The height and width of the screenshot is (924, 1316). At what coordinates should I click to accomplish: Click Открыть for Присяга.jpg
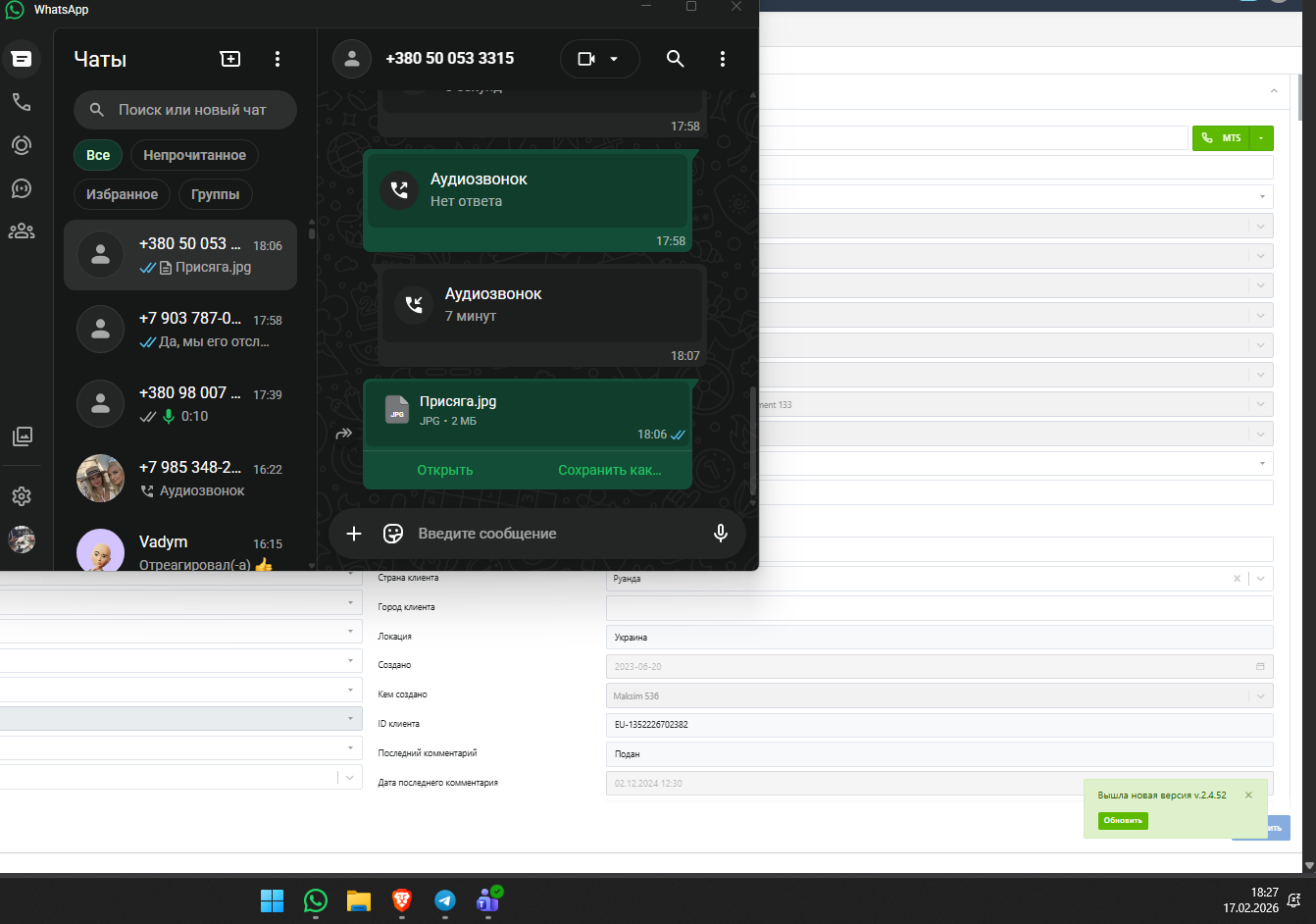(x=445, y=470)
